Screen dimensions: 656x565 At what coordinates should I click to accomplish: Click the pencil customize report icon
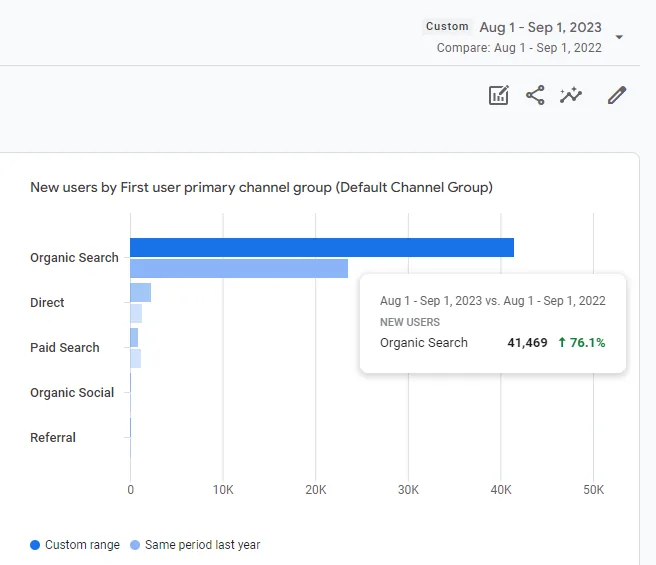click(x=617, y=95)
